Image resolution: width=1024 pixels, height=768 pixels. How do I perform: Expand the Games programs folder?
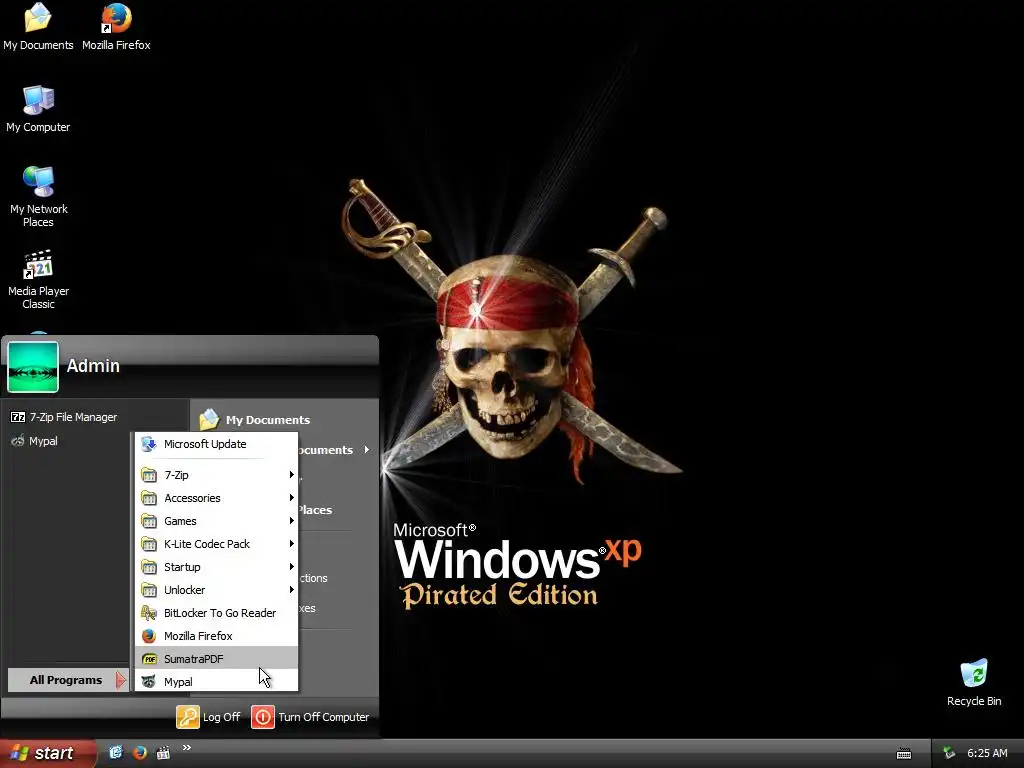(x=217, y=520)
